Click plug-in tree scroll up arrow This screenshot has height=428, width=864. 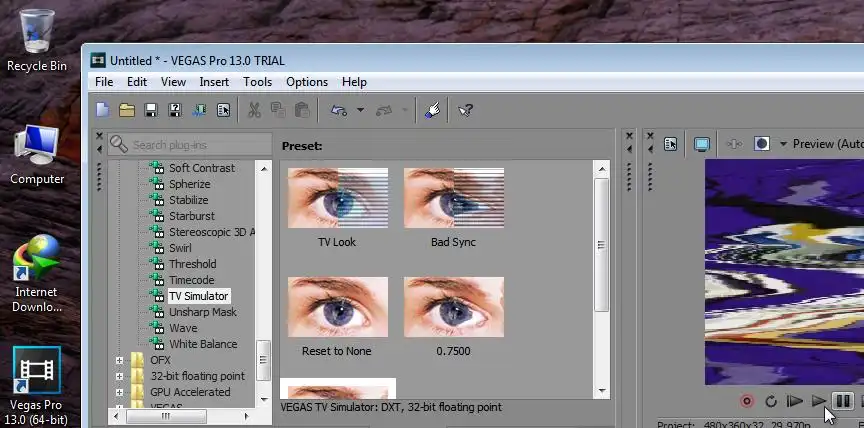click(x=263, y=169)
